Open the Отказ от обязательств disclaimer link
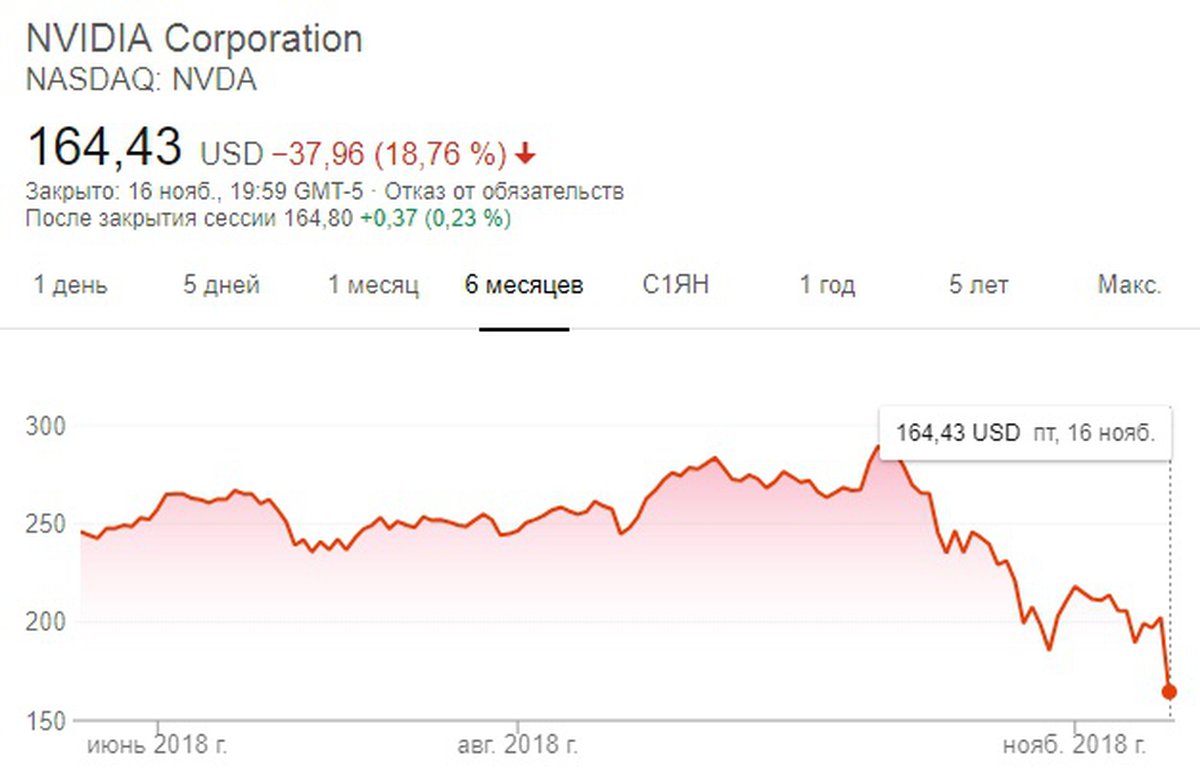The width and height of the screenshot is (1200, 780). tap(505, 191)
